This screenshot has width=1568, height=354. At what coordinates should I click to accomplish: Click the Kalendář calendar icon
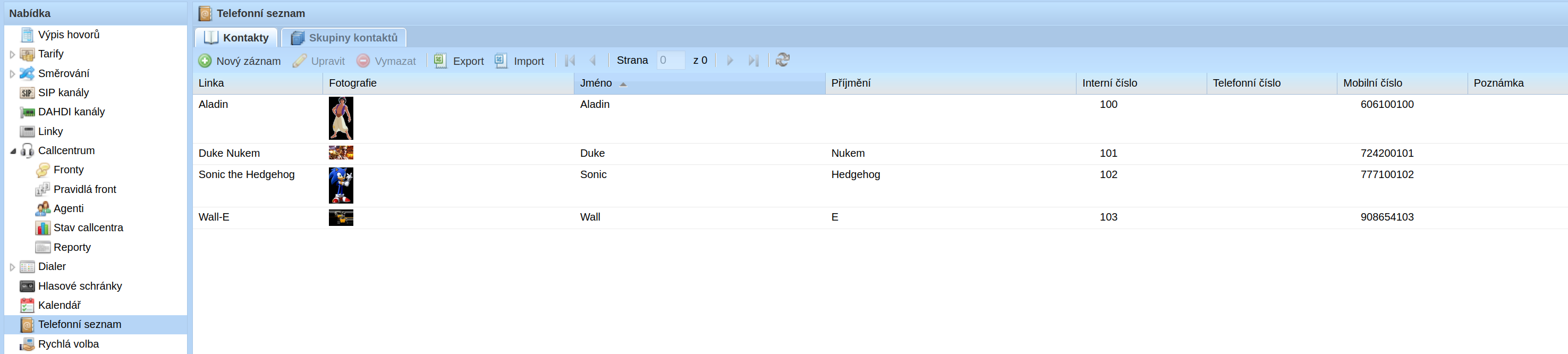(28, 305)
